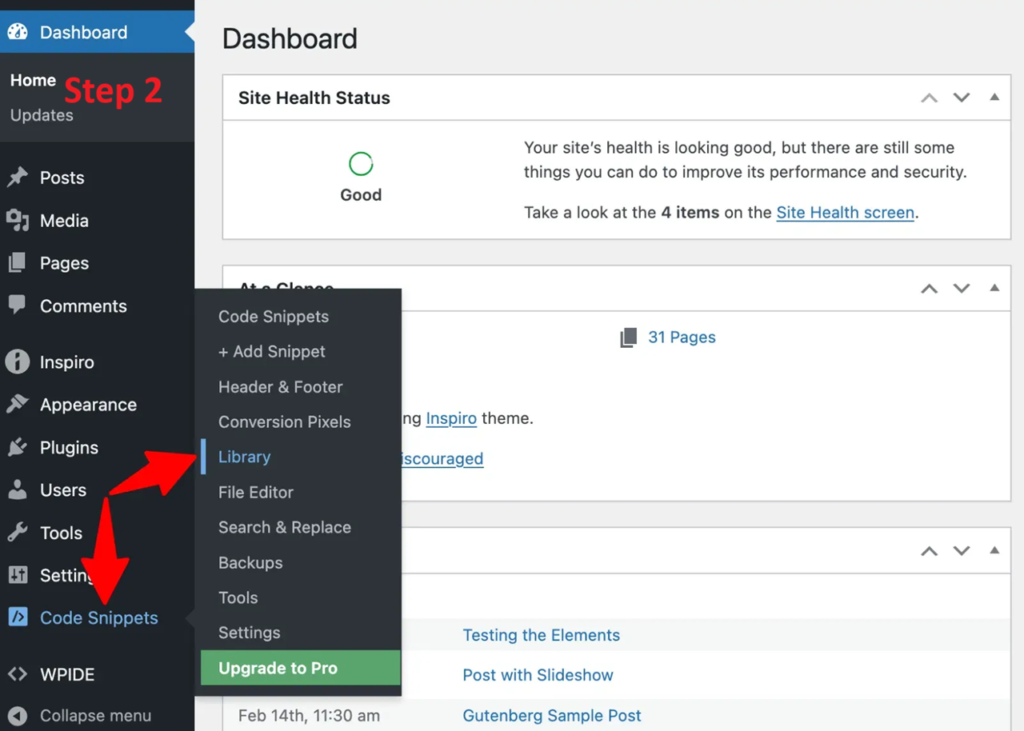The width and height of the screenshot is (1024, 731).
Task: Click the Media library icon
Action: tap(20, 220)
